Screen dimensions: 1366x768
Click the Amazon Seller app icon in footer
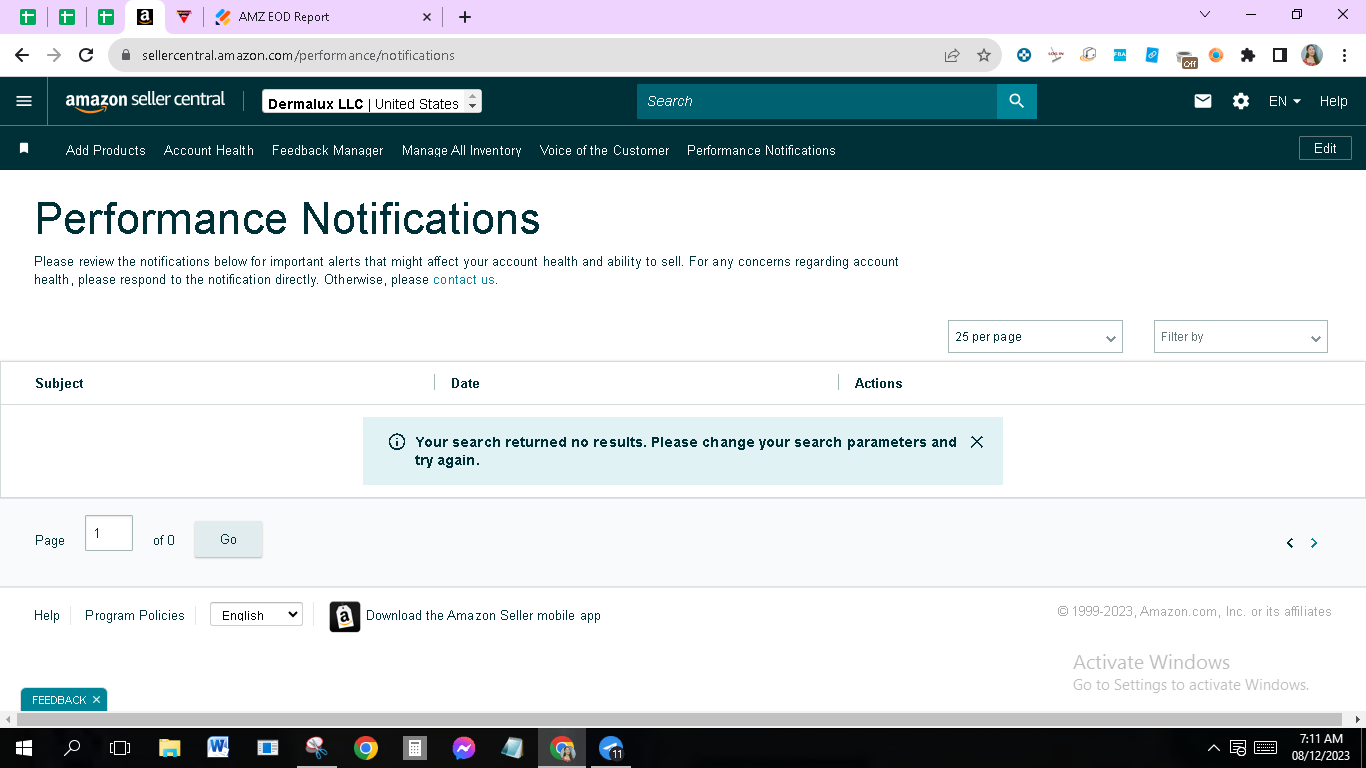[x=345, y=616]
